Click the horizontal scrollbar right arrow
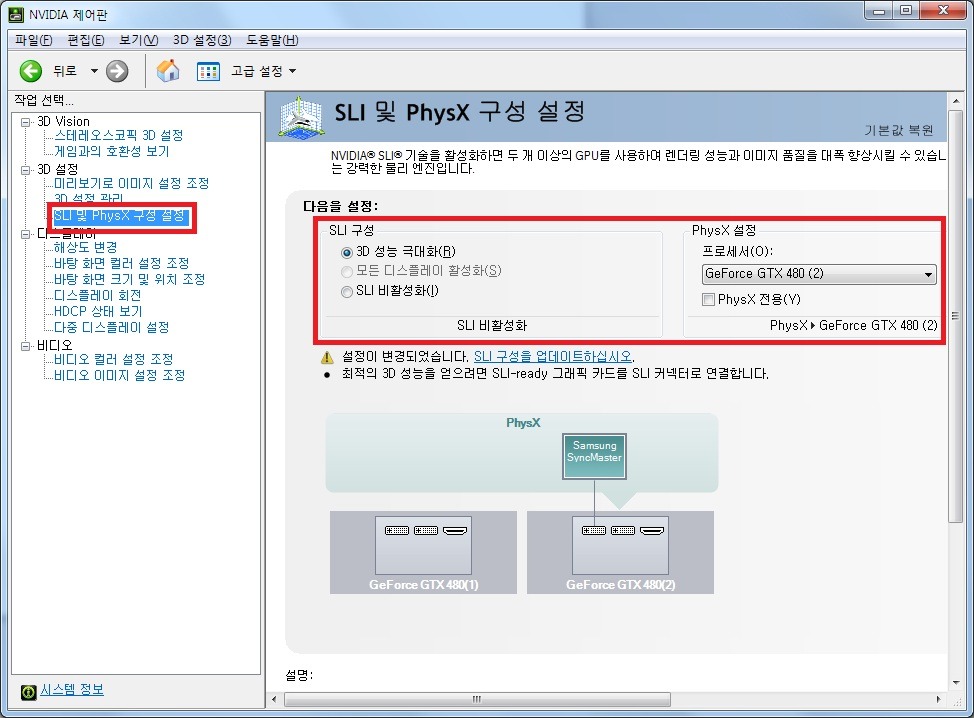 (939, 699)
